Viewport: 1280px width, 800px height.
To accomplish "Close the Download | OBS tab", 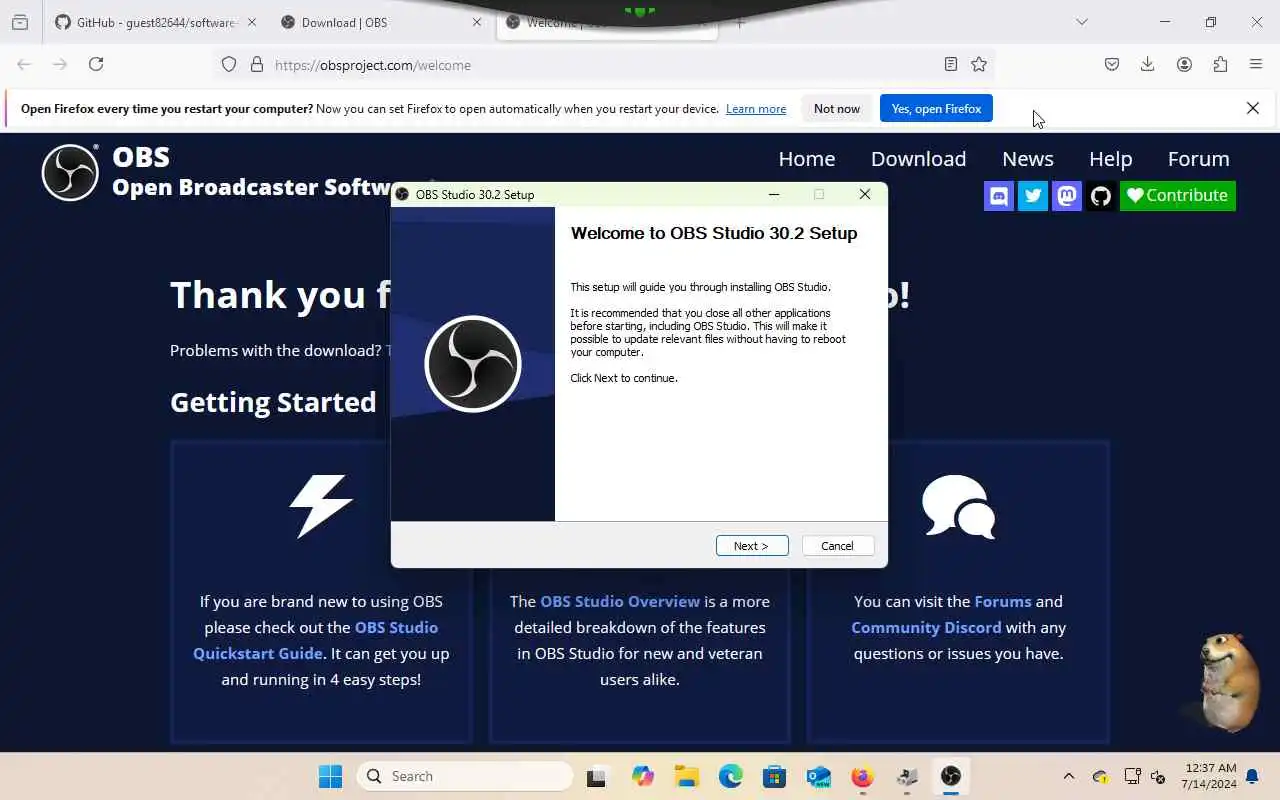I will click(x=477, y=22).
